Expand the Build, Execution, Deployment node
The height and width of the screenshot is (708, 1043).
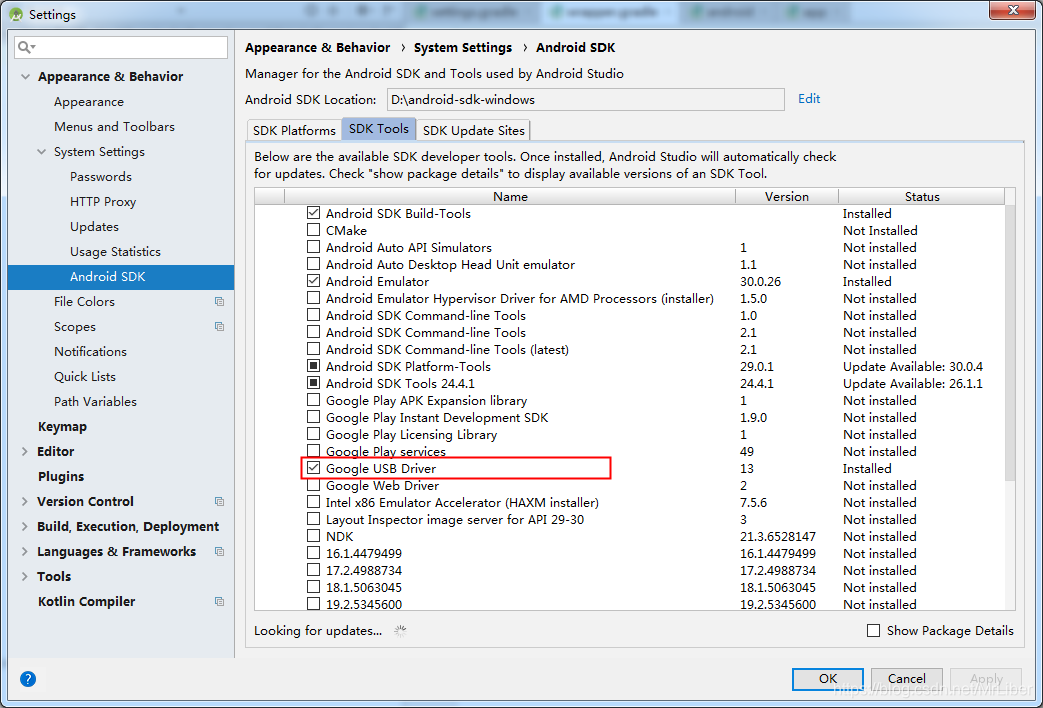(25, 526)
